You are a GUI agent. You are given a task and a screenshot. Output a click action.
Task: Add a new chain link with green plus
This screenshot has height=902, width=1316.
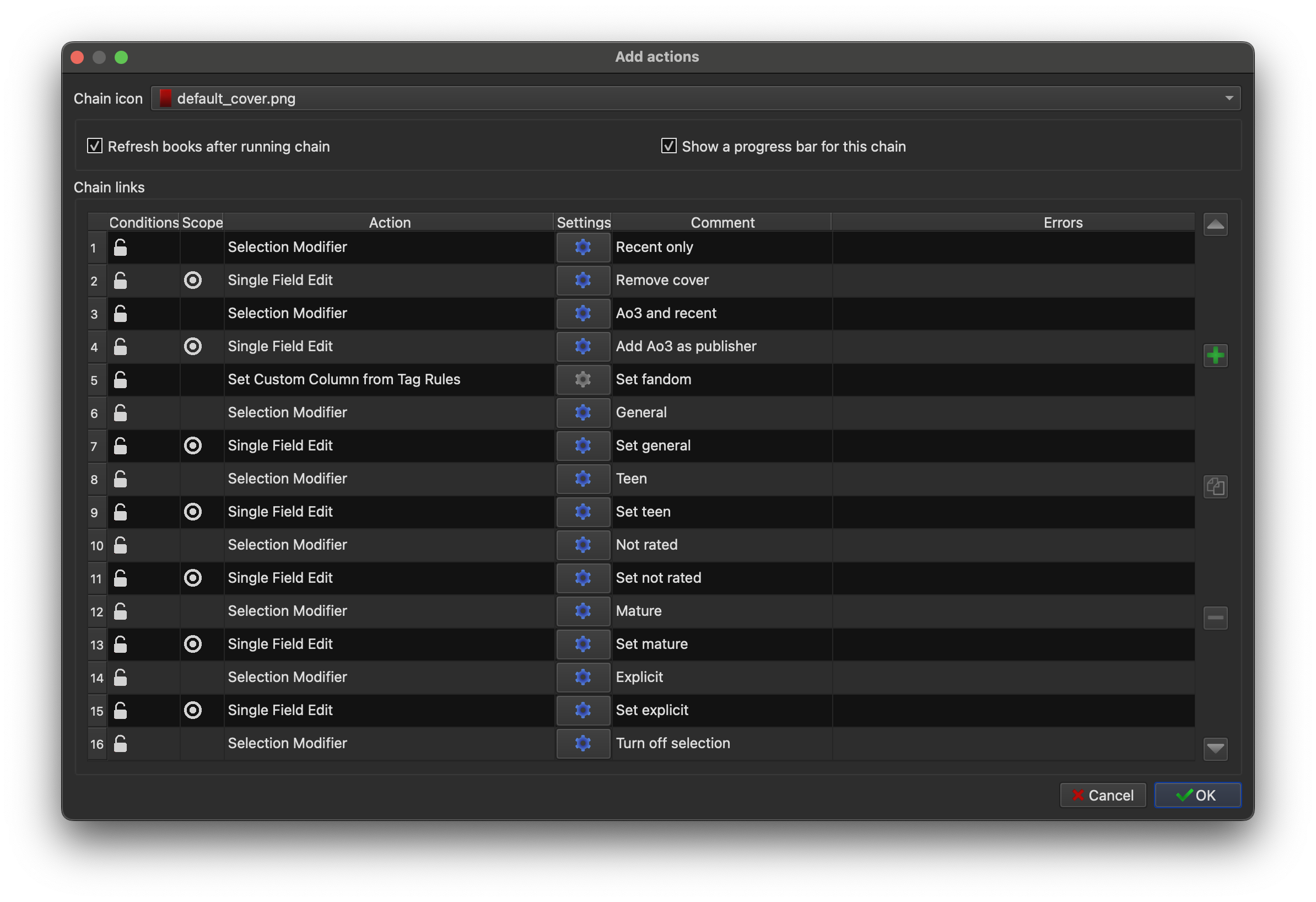(x=1215, y=356)
